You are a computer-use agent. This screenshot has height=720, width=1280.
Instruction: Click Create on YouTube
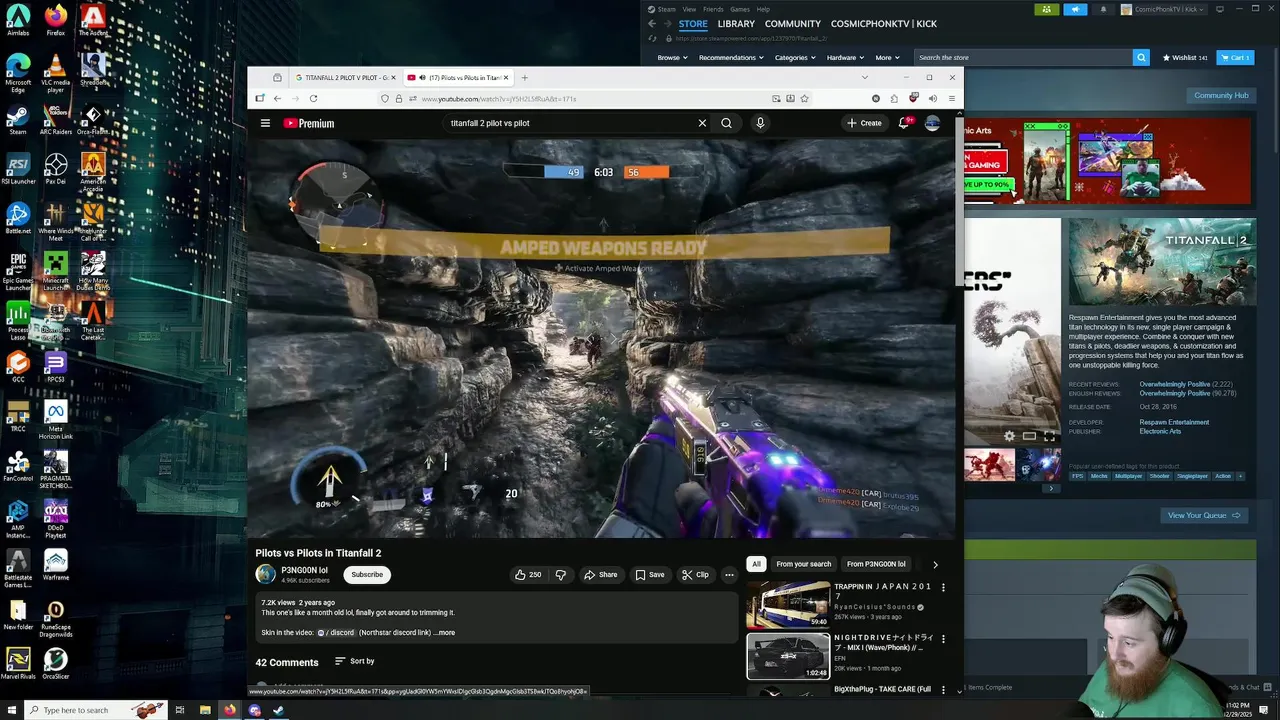click(864, 123)
